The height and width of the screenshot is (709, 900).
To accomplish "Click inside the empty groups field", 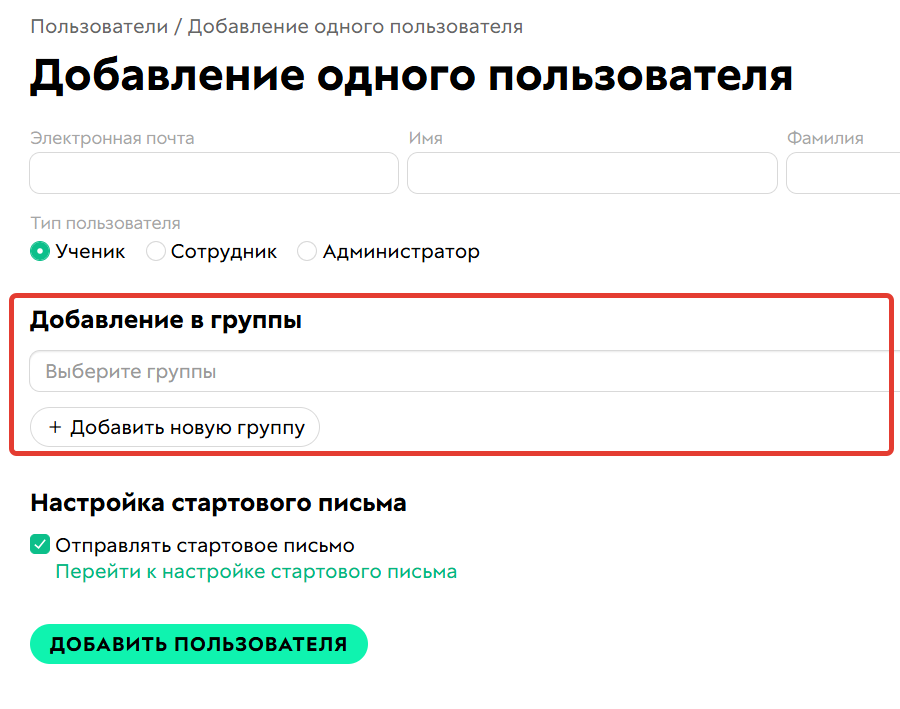I will pos(300,370).
